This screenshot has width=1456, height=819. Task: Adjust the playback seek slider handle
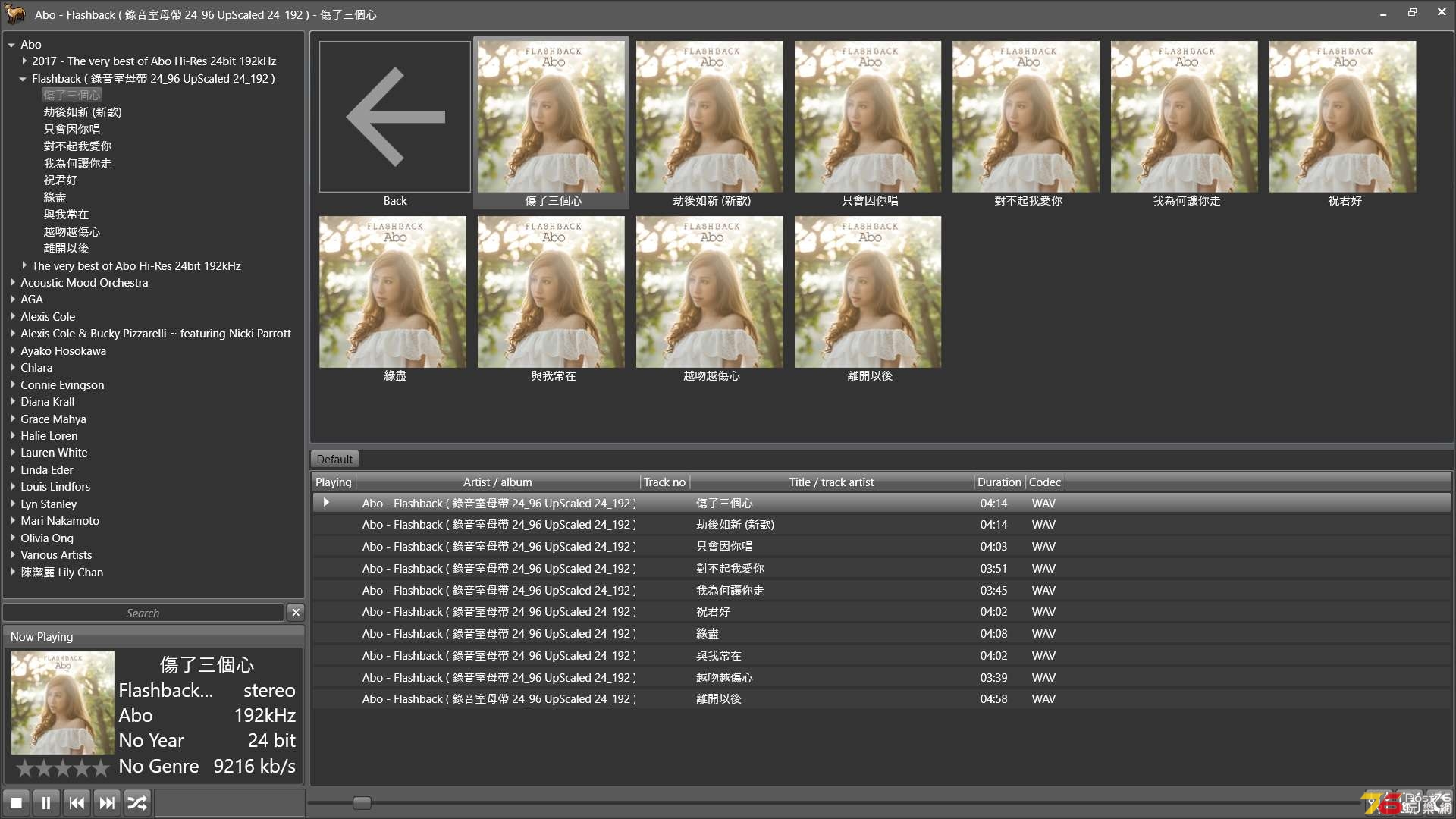[x=362, y=802]
